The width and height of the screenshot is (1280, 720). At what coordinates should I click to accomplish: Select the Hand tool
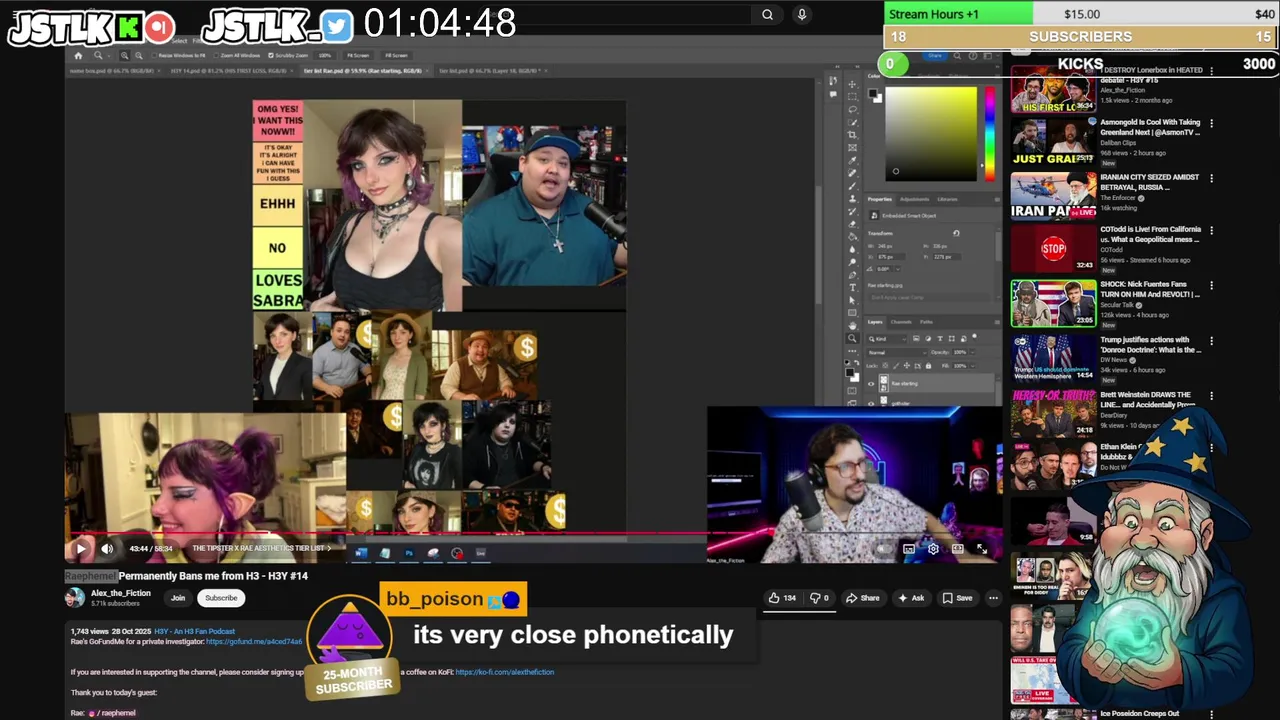852,325
